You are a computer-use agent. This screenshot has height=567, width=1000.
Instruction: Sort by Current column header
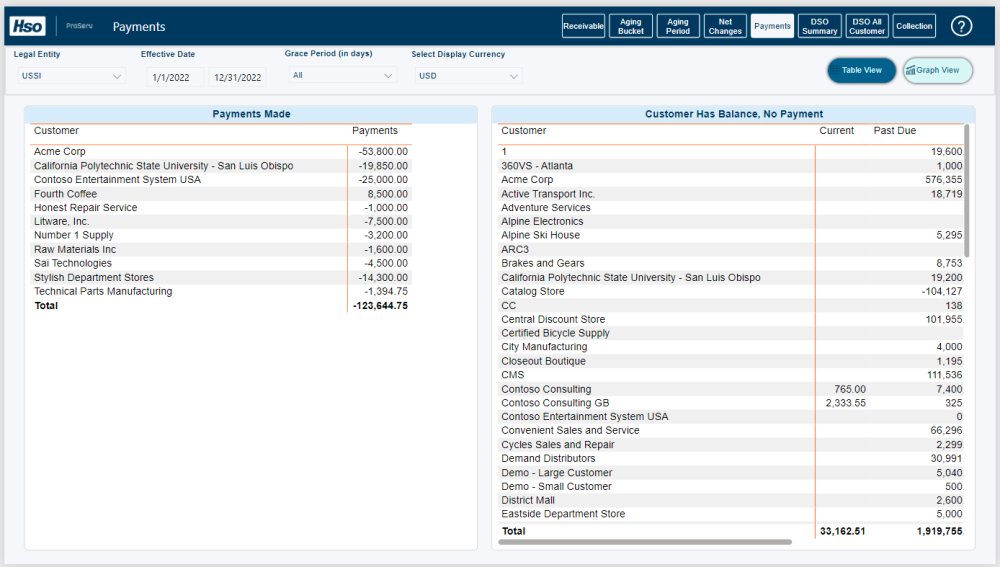click(836, 131)
